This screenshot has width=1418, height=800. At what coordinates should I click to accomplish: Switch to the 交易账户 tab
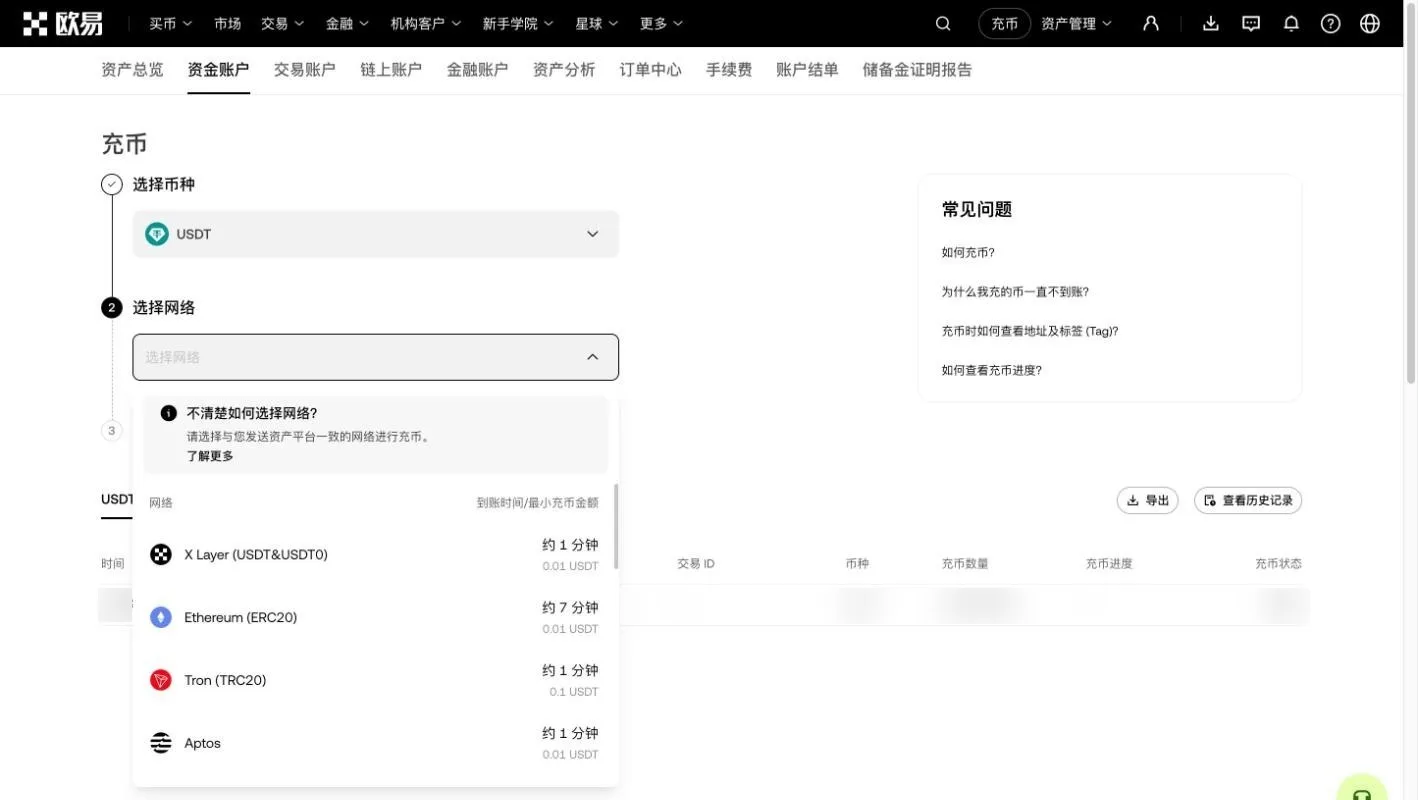[x=305, y=69]
